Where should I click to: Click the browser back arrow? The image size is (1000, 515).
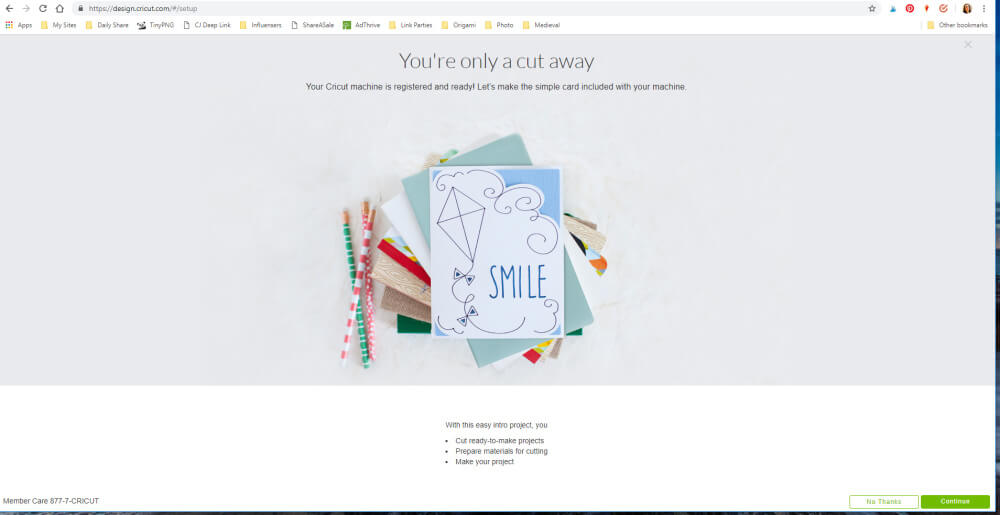(x=9, y=8)
